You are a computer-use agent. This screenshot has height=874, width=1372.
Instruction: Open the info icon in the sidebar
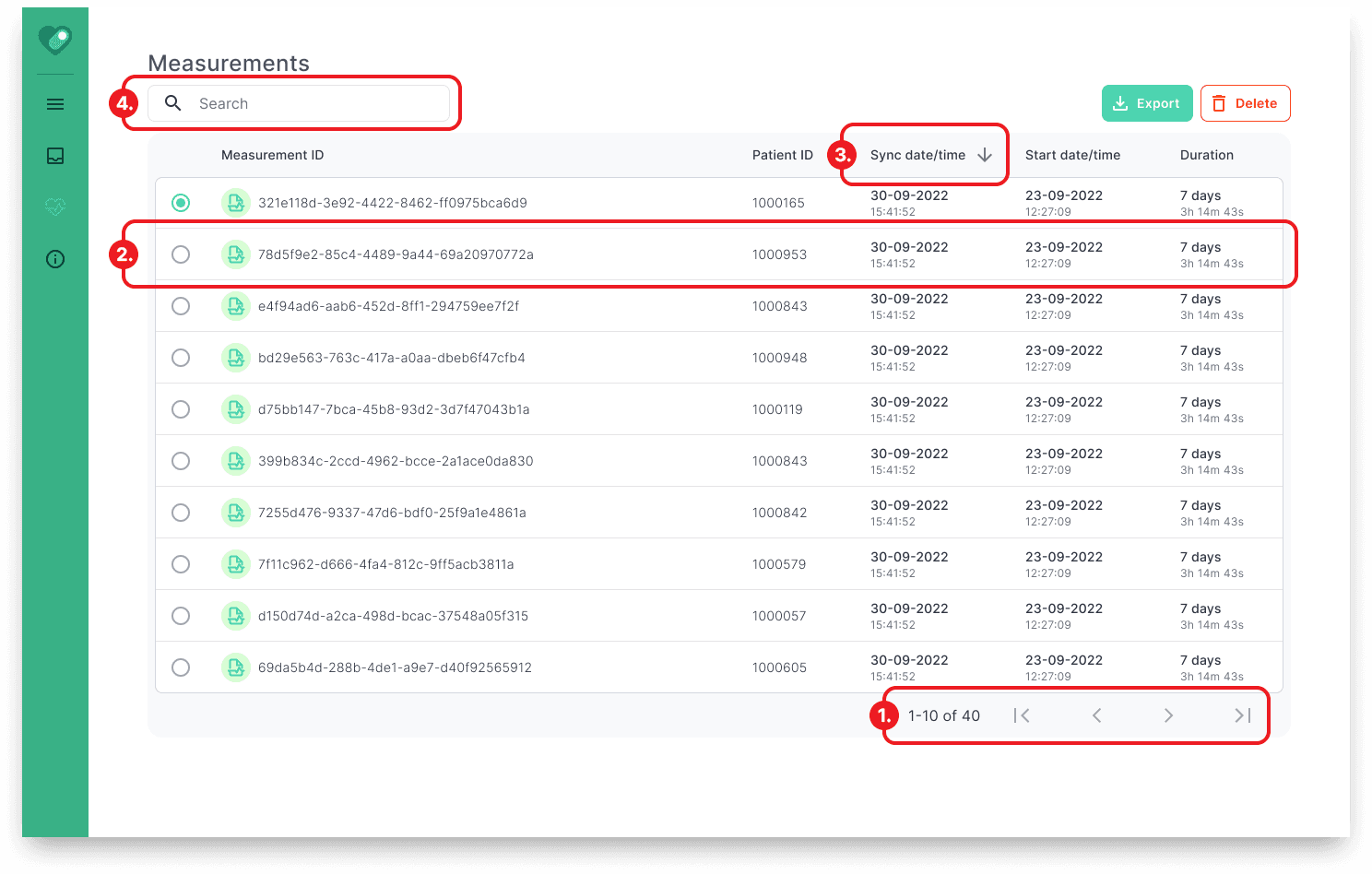[55, 259]
